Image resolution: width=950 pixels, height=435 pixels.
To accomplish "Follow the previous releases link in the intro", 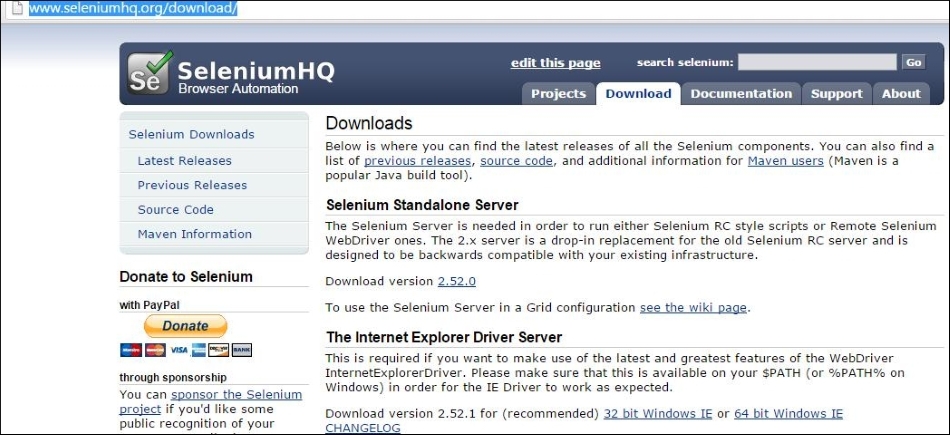I will pos(417,161).
